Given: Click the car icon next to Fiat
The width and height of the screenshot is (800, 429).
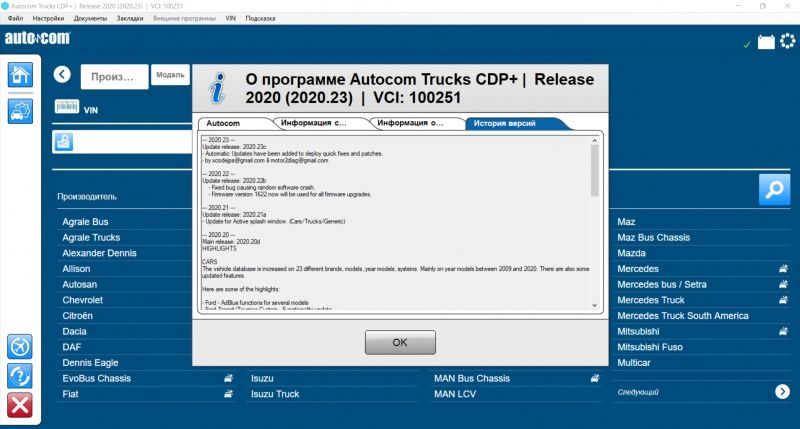Looking at the screenshot, I should point(229,394).
